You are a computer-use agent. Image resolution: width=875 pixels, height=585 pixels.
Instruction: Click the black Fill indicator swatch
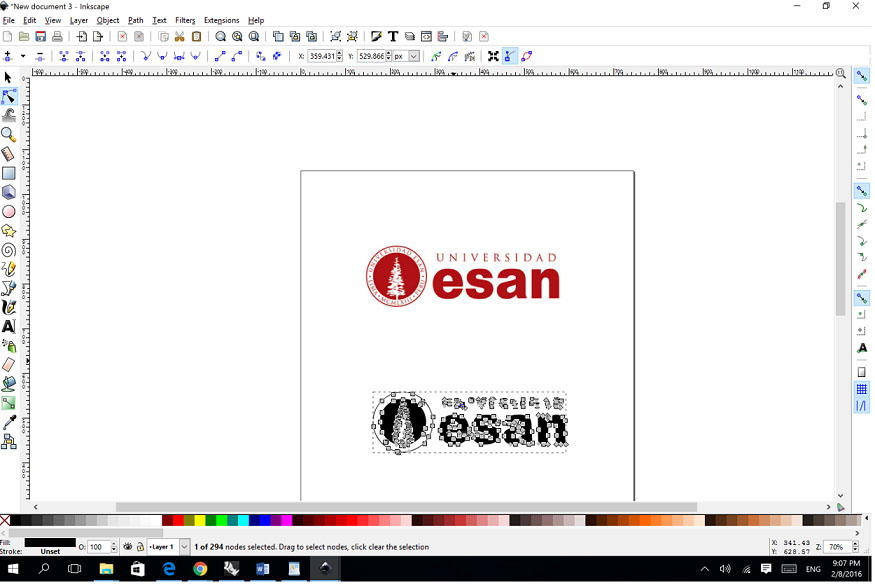point(50,543)
